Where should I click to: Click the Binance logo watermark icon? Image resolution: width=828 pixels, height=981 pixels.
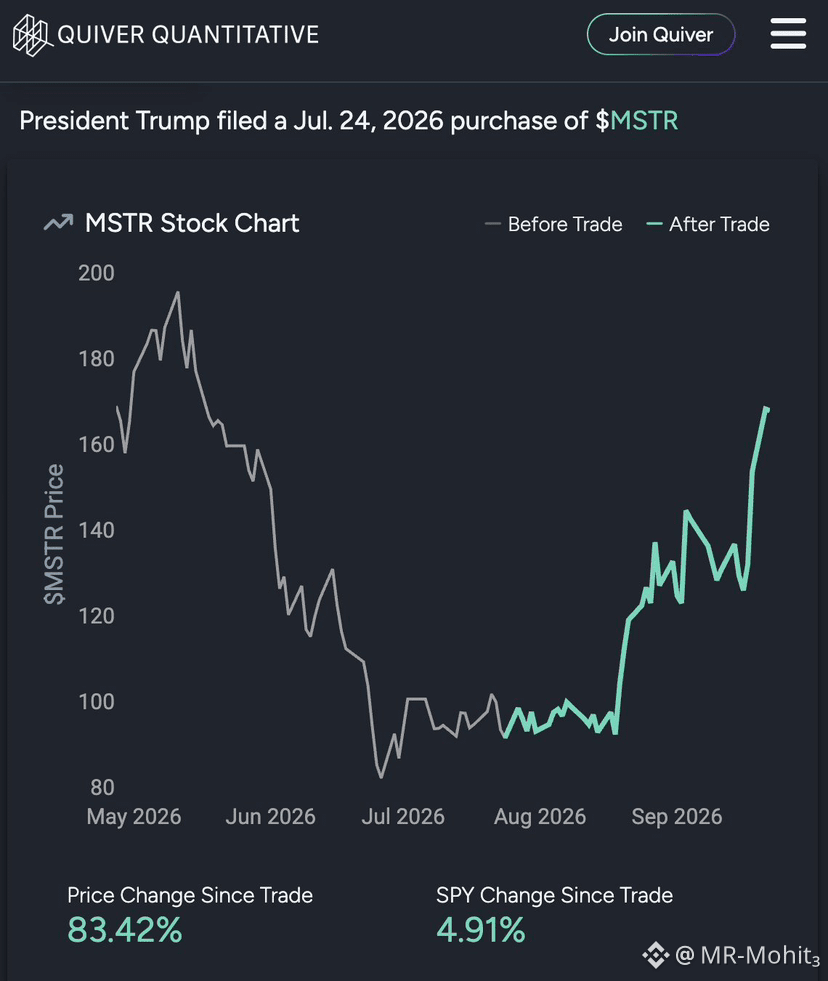(x=656, y=955)
